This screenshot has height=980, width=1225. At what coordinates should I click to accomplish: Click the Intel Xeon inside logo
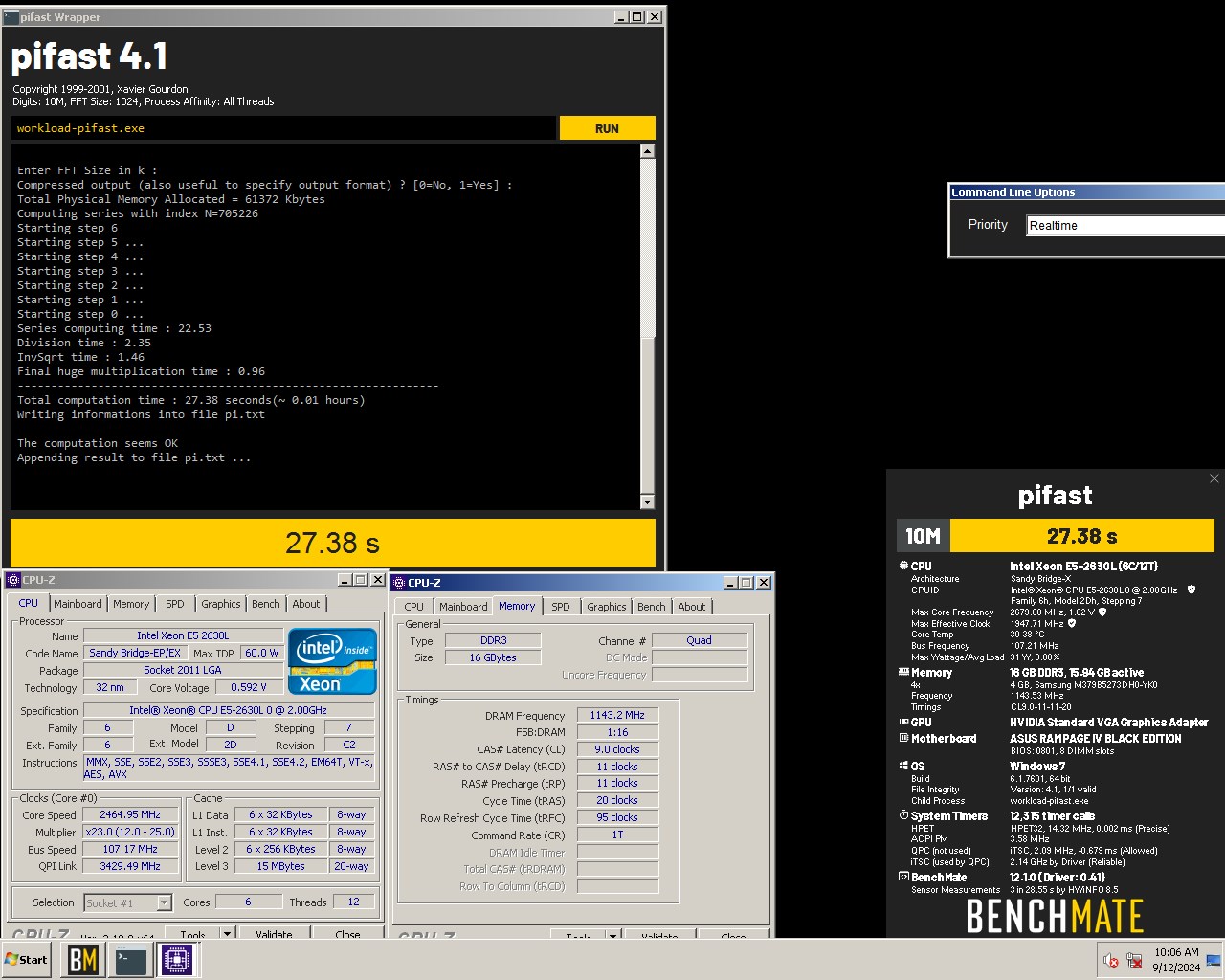tap(332, 660)
